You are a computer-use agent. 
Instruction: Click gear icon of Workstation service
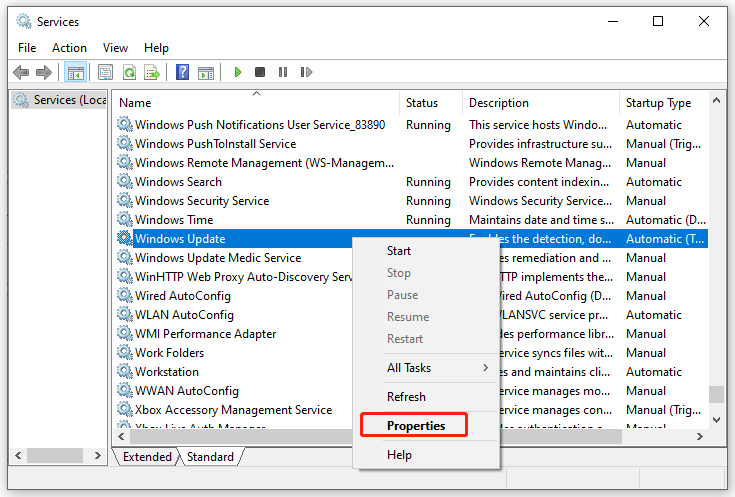pos(125,371)
